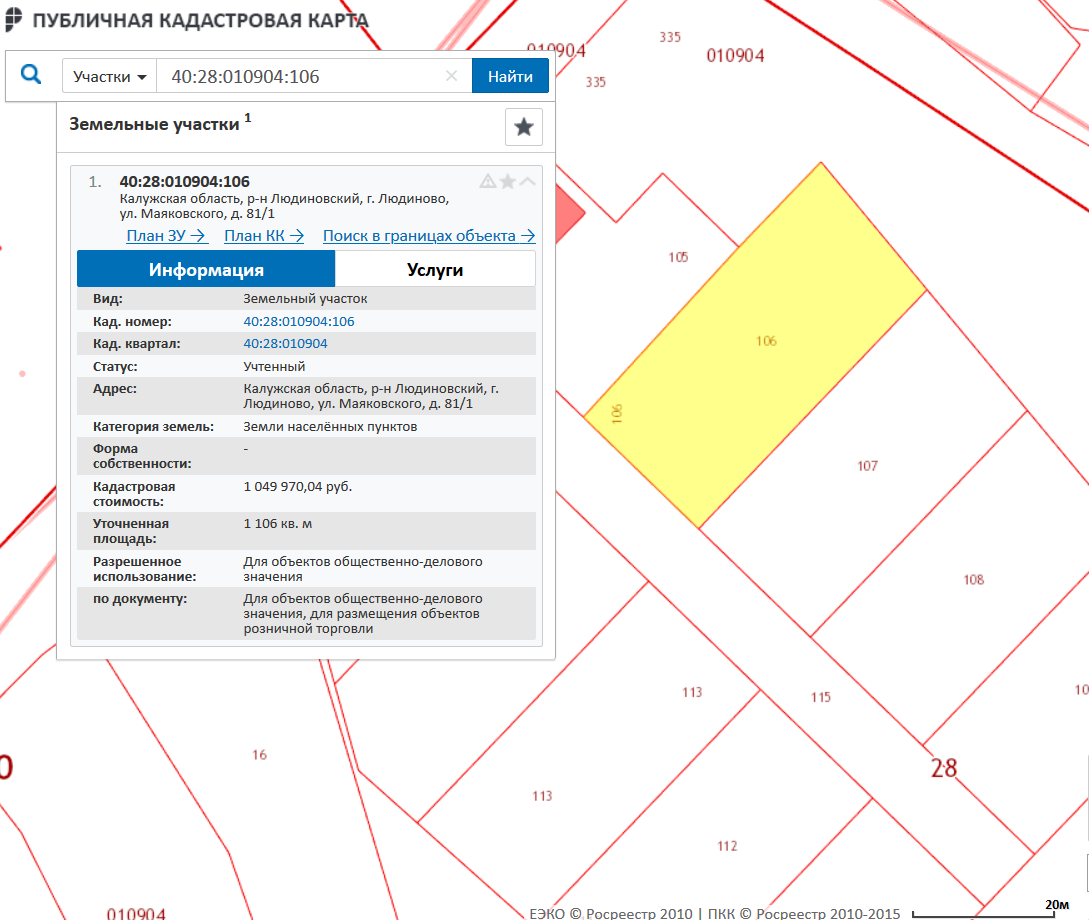This screenshot has width=1089, height=920.
Task: Open the Участки search type dropdown
Action: tap(110, 76)
